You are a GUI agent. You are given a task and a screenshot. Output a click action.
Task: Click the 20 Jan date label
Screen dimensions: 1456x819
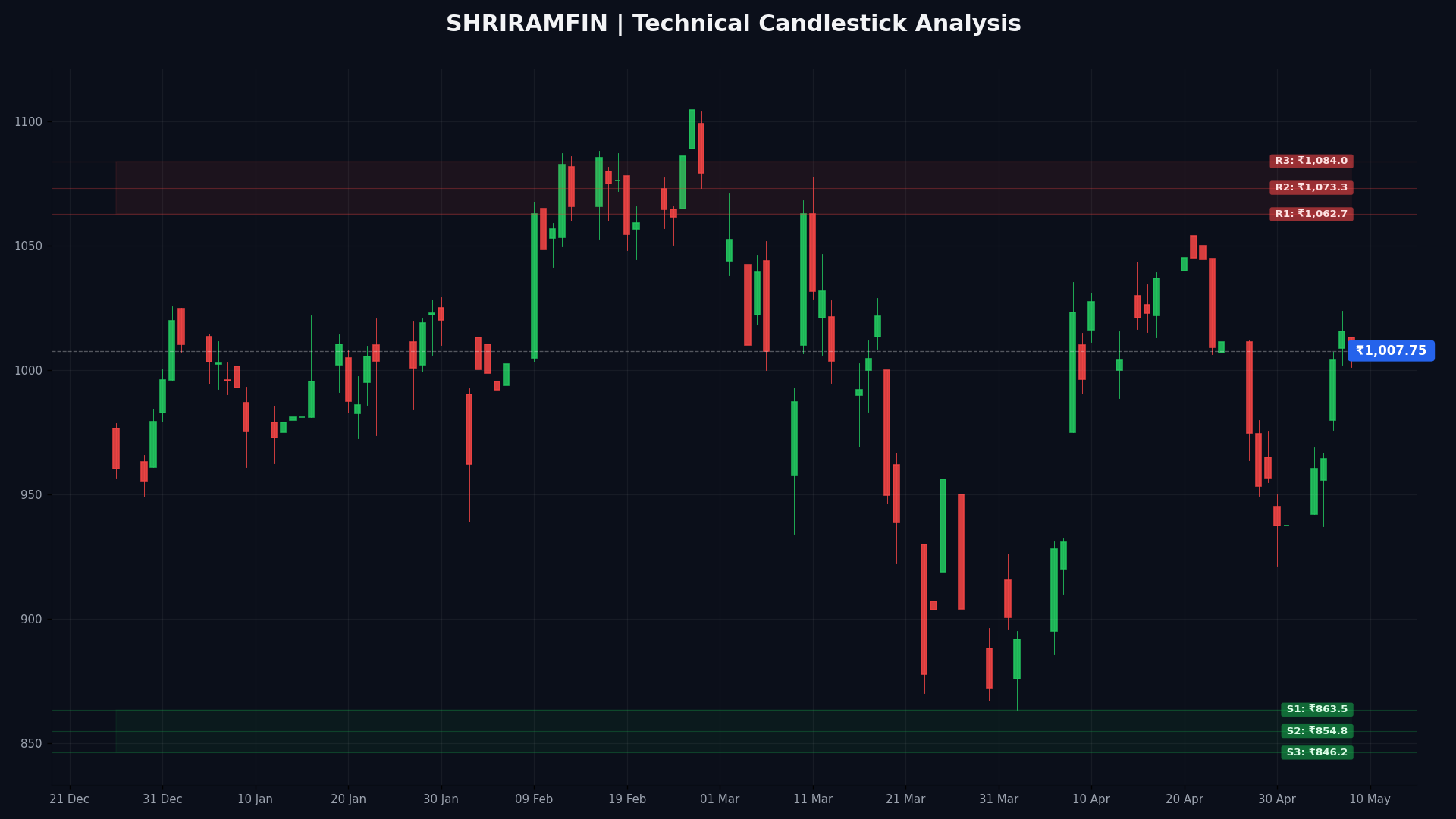348,799
